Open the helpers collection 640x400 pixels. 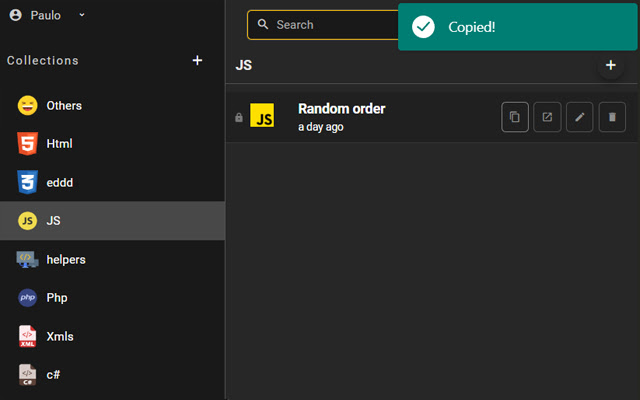click(x=65, y=259)
